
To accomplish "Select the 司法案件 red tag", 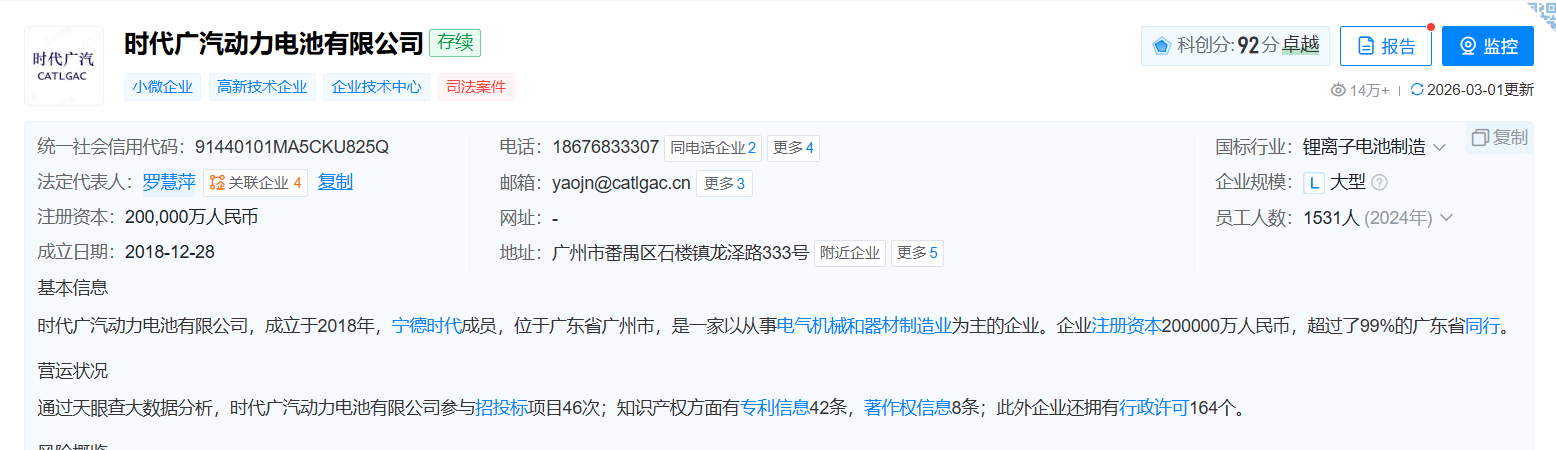I will (476, 87).
